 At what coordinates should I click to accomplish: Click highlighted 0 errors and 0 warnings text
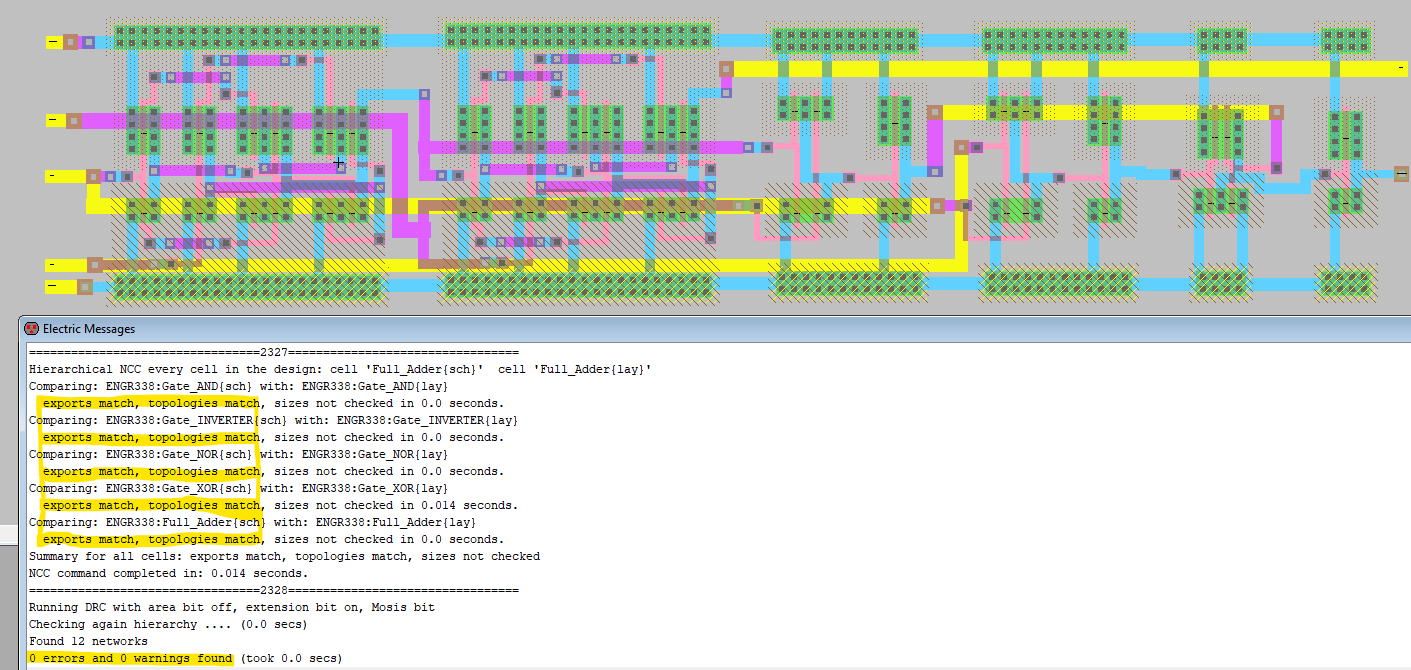pos(130,658)
